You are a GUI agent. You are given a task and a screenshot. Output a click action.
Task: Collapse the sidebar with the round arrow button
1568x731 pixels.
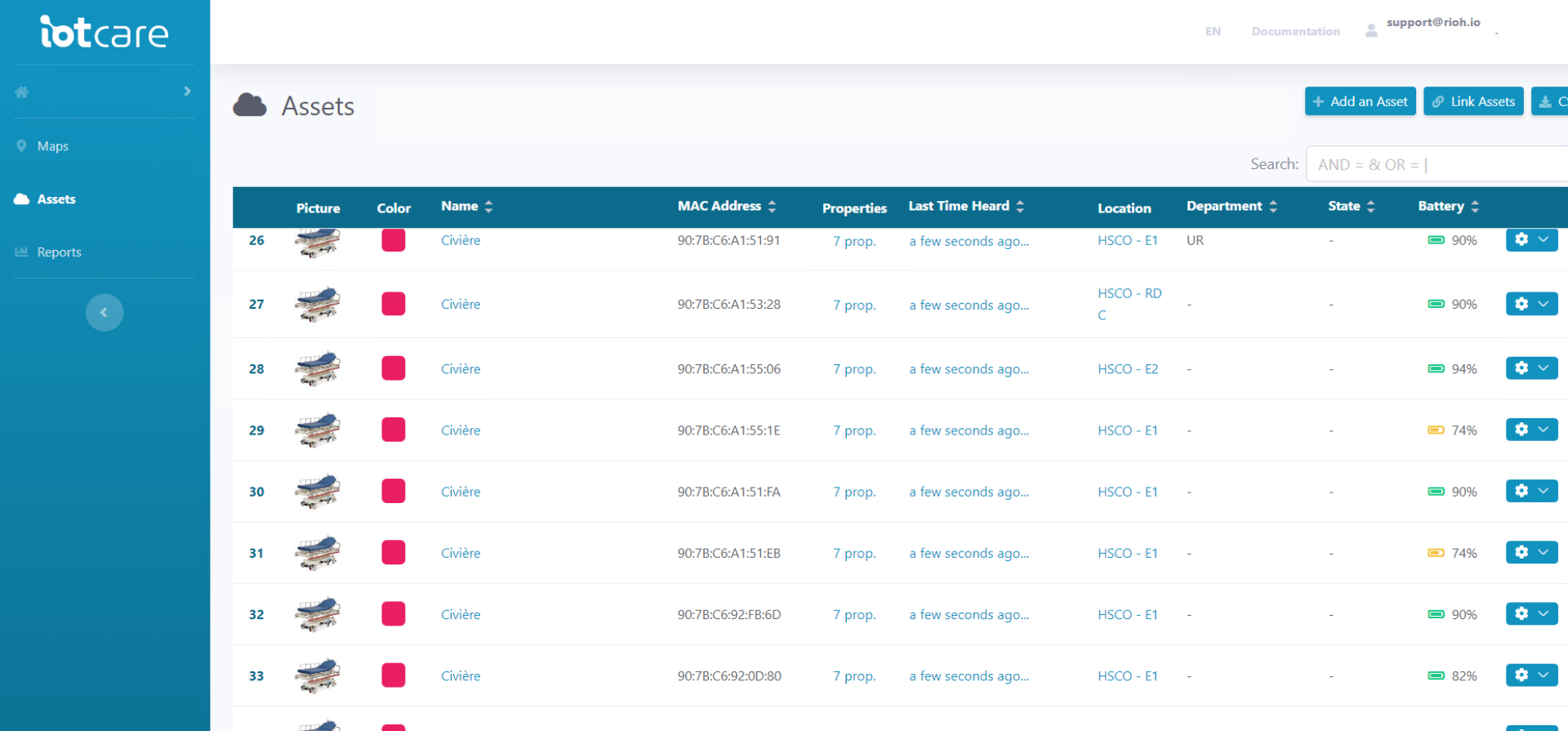pos(105,312)
